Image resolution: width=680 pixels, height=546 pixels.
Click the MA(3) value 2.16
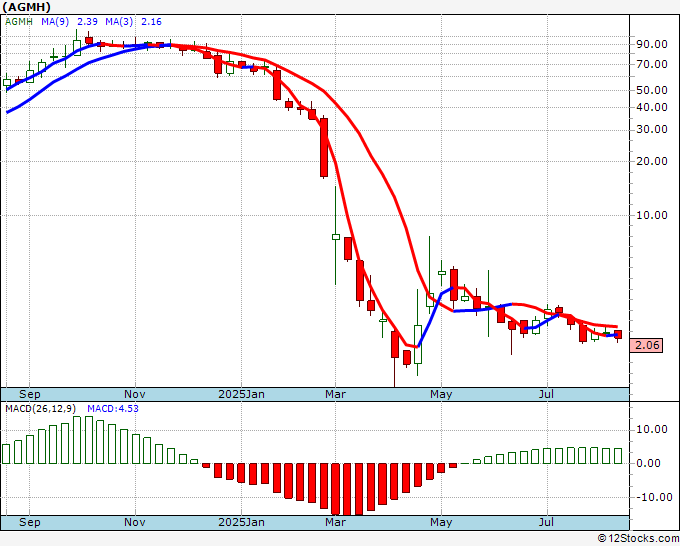(x=151, y=21)
